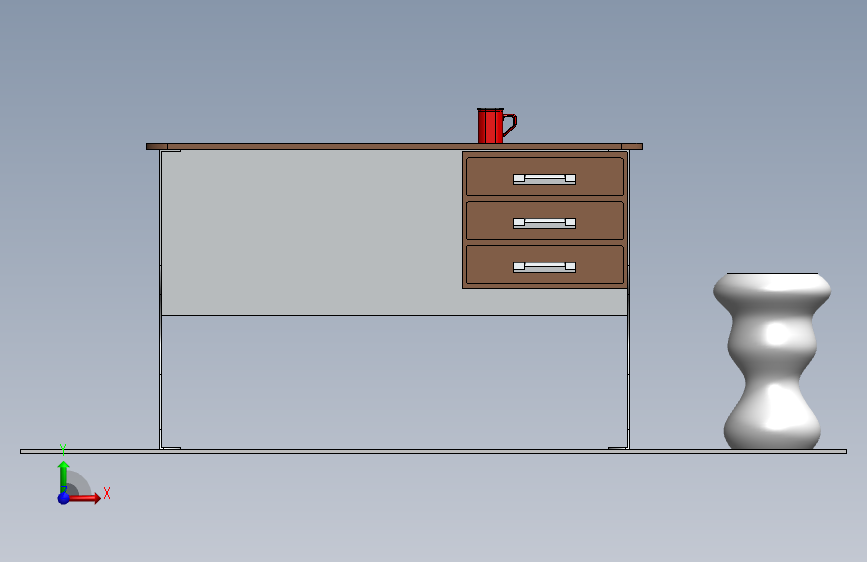Click the middle drawer's handle

coord(544,223)
